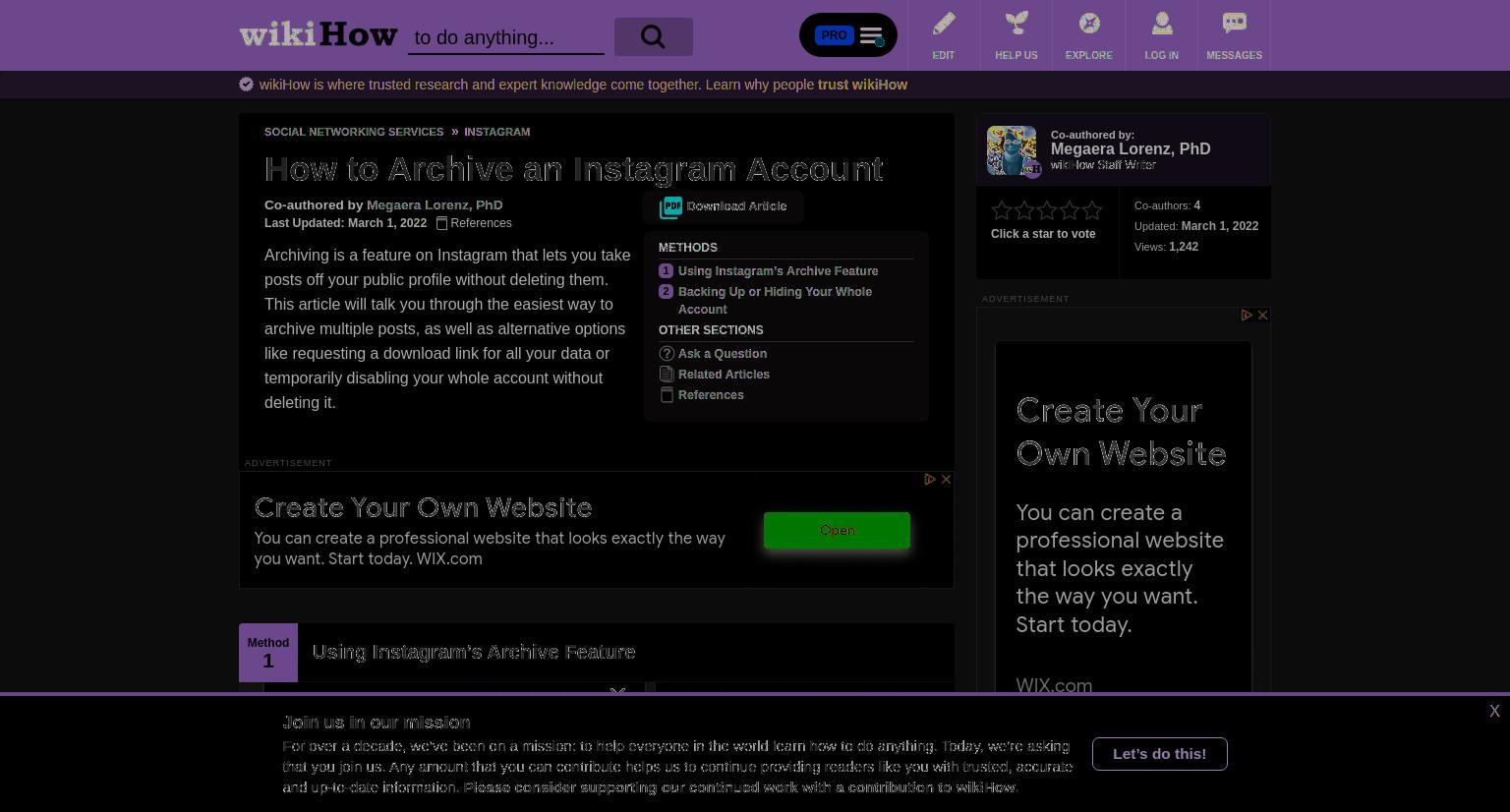Click the Related Articles document icon
Viewport: 1510px width, 812px height.
pyautogui.click(x=667, y=374)
